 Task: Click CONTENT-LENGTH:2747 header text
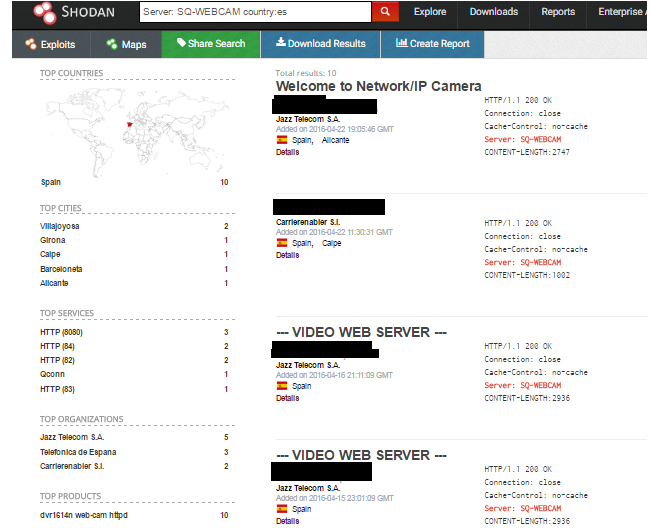tap(527, 152)
